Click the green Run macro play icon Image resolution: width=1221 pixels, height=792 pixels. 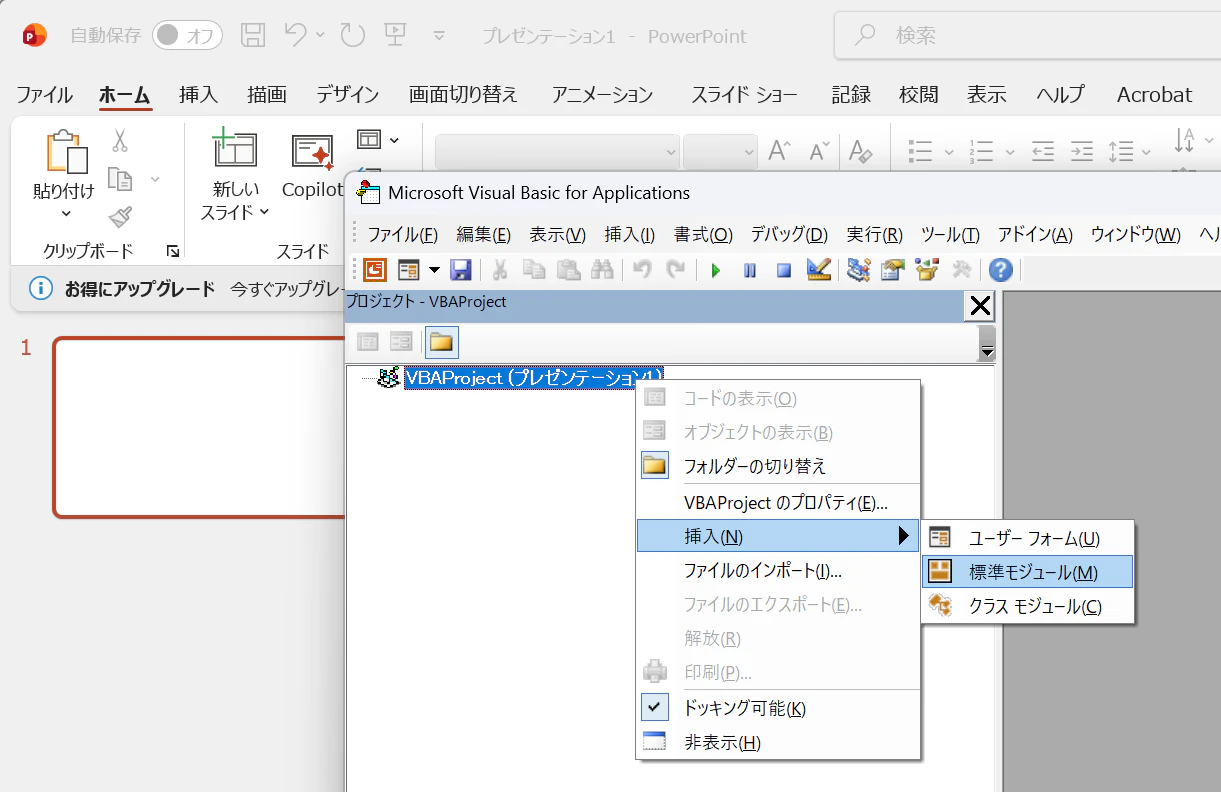(716, 270)
